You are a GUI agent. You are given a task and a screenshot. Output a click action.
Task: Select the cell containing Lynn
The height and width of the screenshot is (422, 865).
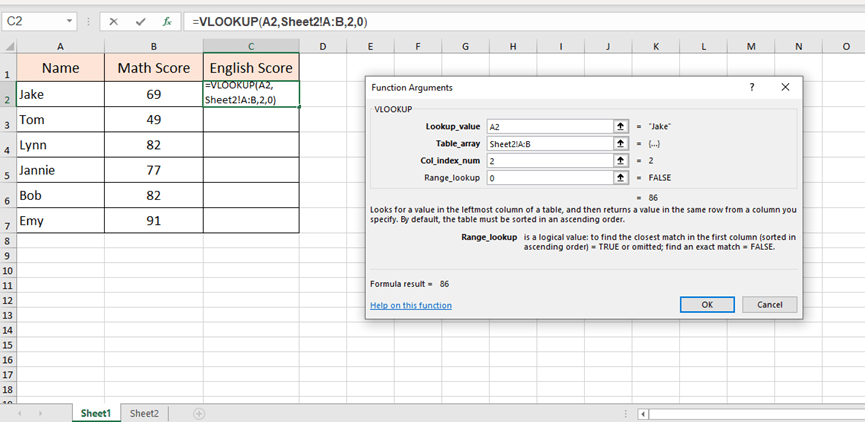pyautogui.click(x=60, y=145)
